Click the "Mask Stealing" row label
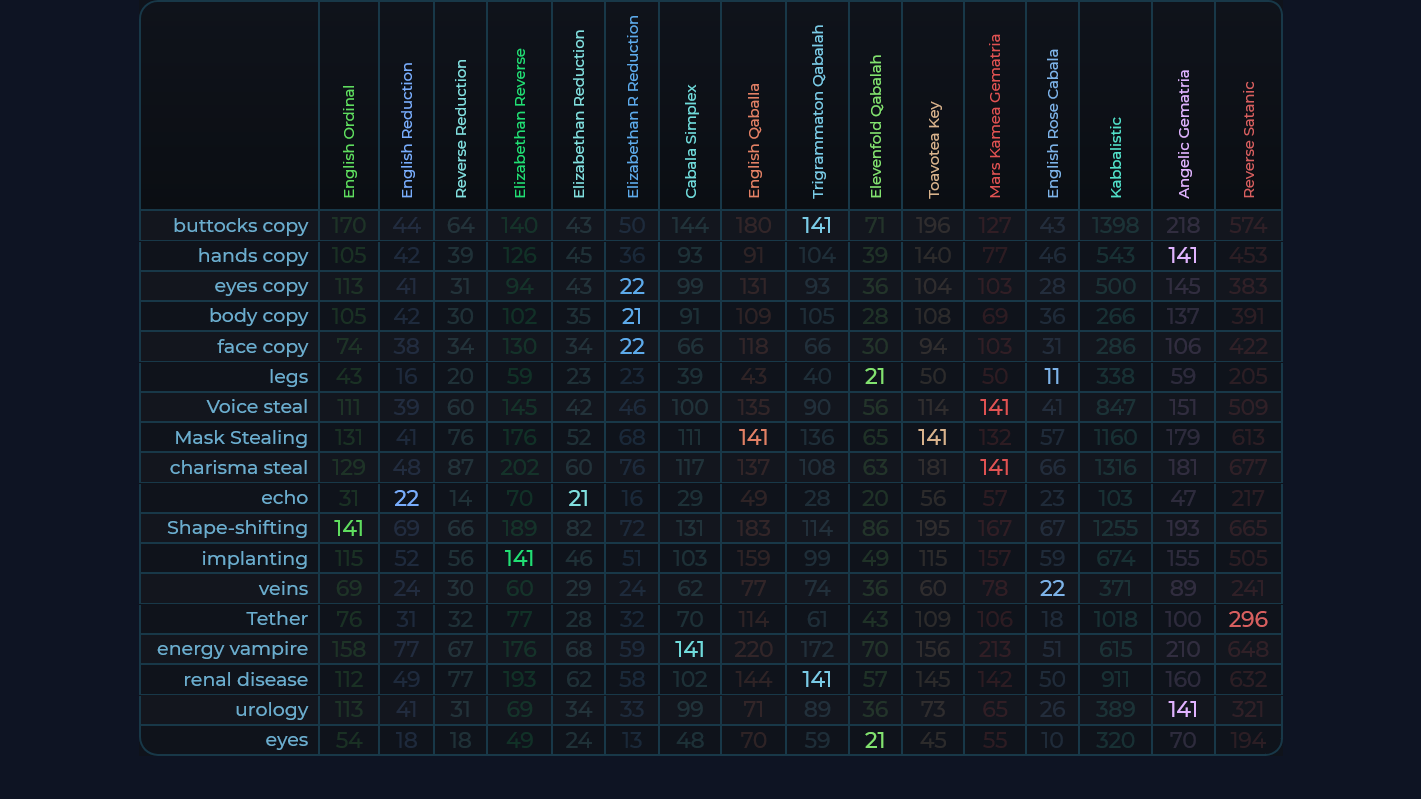Image resolution: width=1421 pixels, height=799 pixels. (x=241, y=438)
